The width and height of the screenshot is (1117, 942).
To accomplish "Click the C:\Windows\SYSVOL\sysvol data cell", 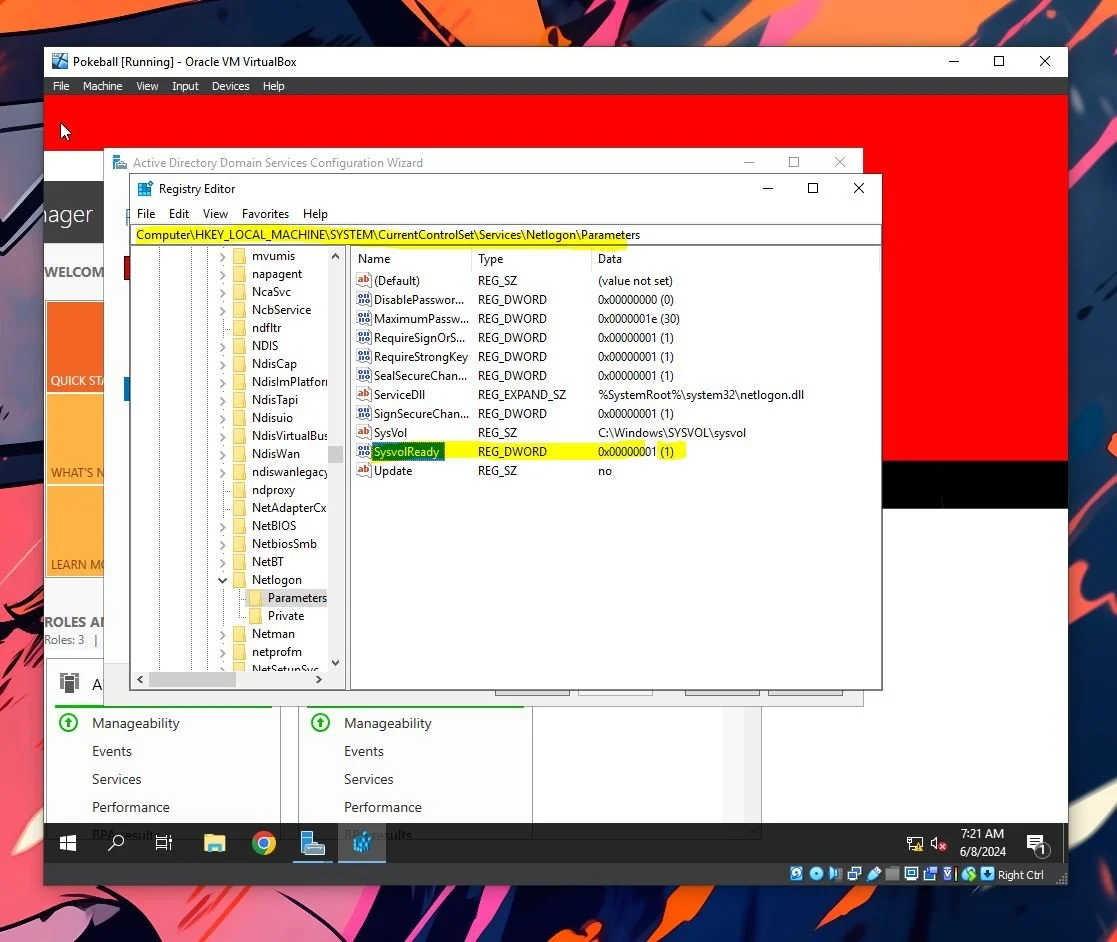I will coord(672,433).
